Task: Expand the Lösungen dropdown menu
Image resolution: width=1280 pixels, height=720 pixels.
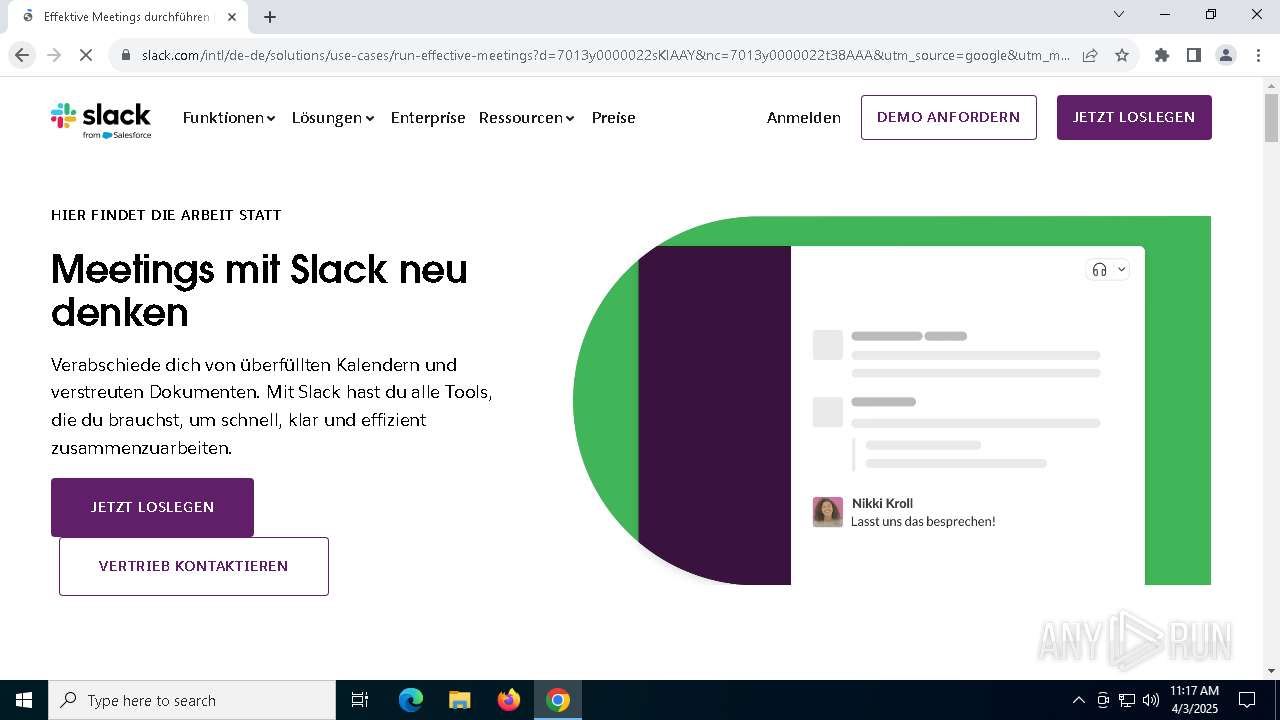Action: click(x=333, y=118)
